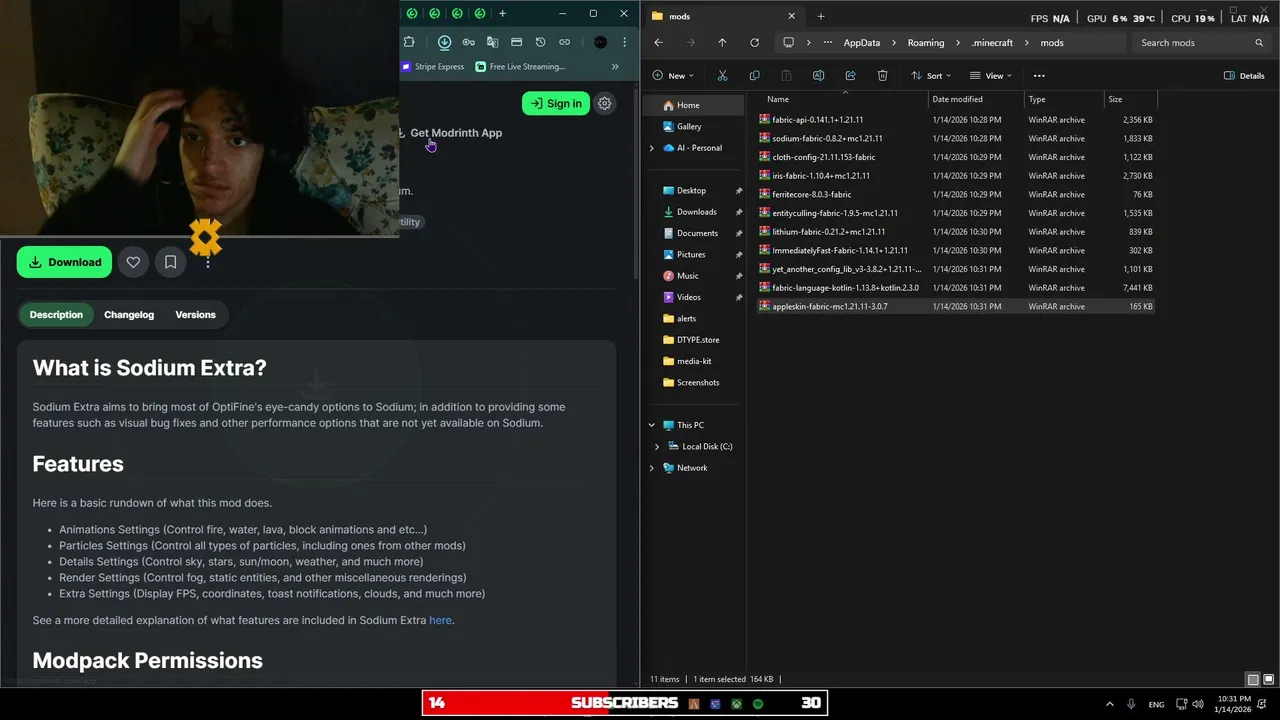
Task: Click the Sign in button
Action: pyautogui.click(x=556, y=103)
